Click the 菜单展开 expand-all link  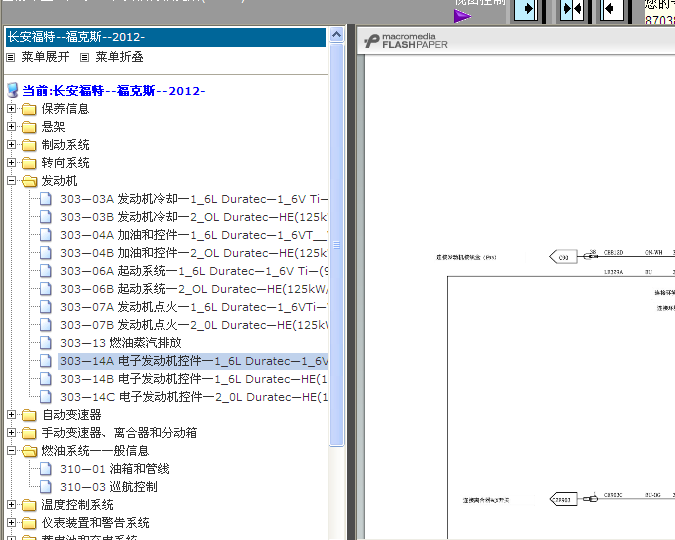click(x=45, y=57)
